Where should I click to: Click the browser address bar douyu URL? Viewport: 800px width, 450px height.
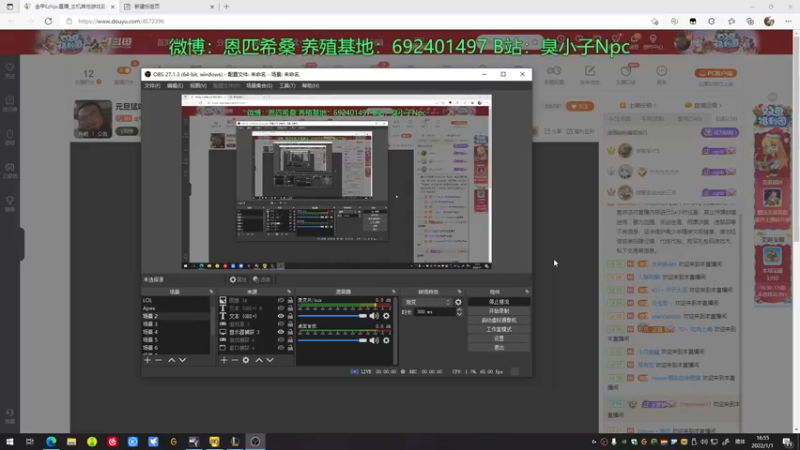(x=121, y=21)
